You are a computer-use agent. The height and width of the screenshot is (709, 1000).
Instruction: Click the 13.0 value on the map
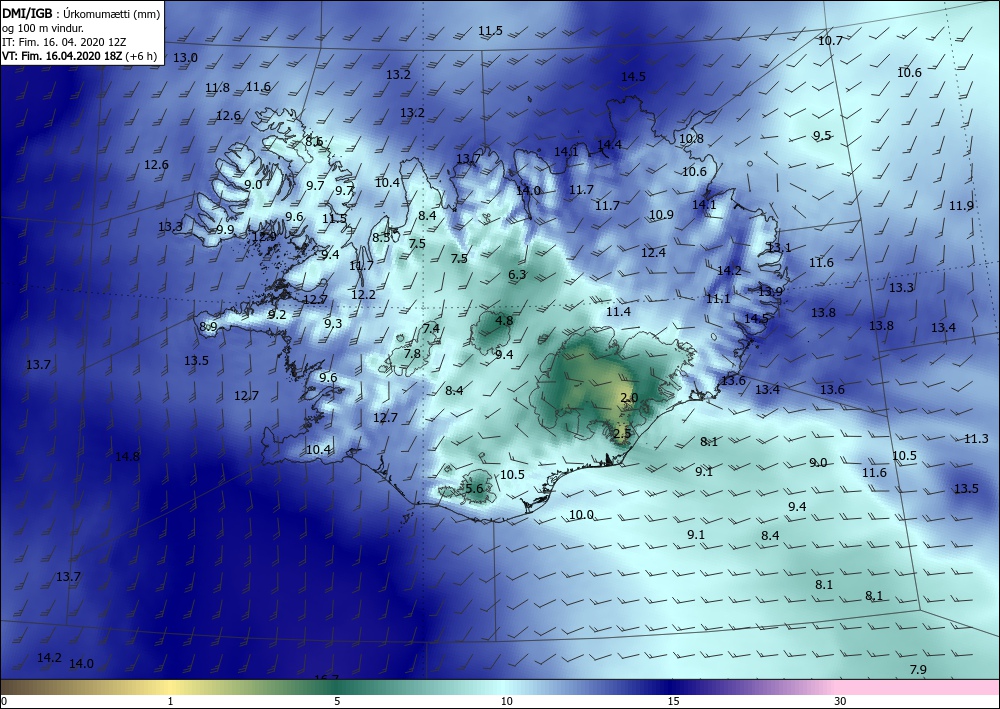tap(186, 57)
